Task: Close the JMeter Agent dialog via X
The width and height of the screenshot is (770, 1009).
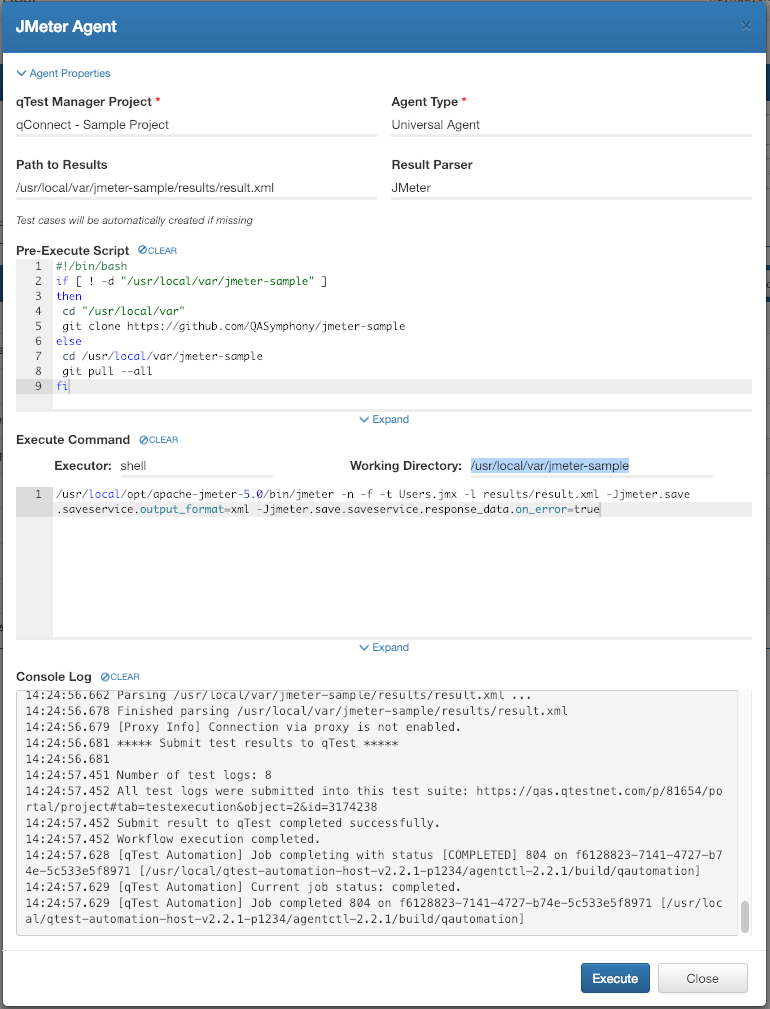Action: pos(746,26)
